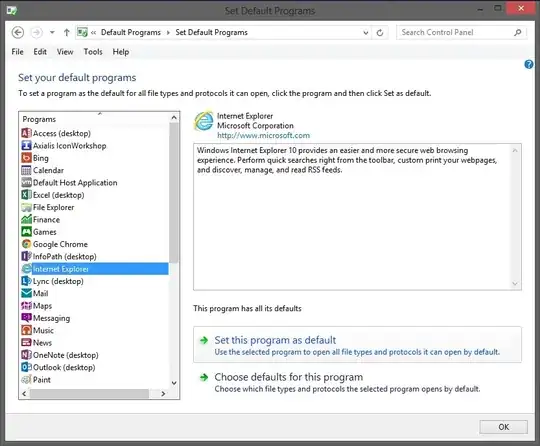Viewport: 540px width, 446px height.
Task: Click the breadcrumb chevron after Default Programs
Action: pyautogui.click(x=168, y=33)
